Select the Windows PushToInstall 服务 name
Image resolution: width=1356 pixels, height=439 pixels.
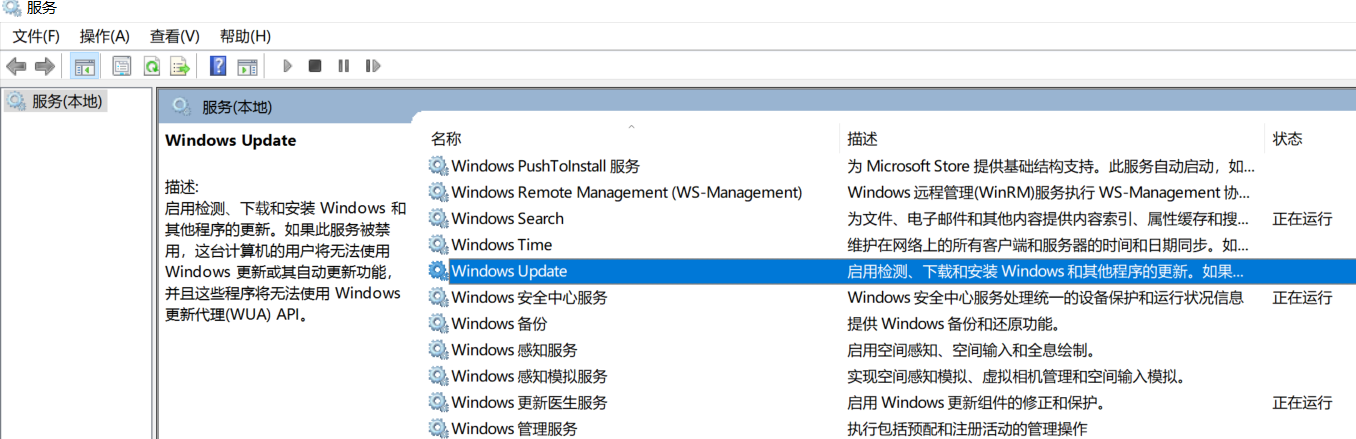tap(545, 166)
